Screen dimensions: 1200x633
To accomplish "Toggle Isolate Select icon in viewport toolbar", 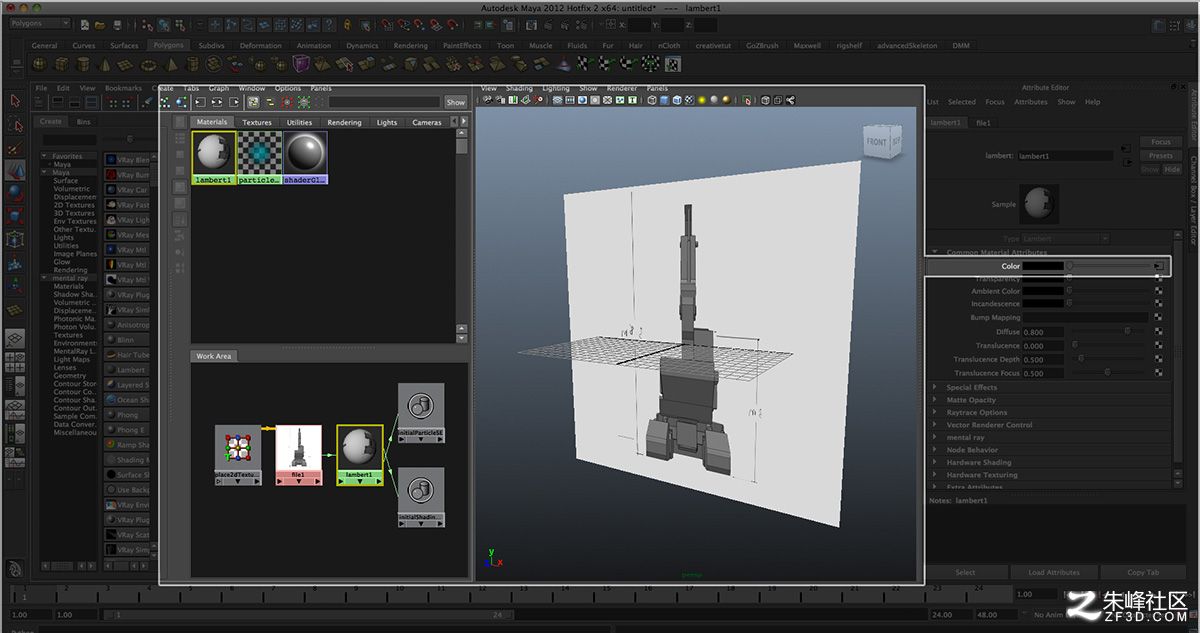I will coord(747,100).
